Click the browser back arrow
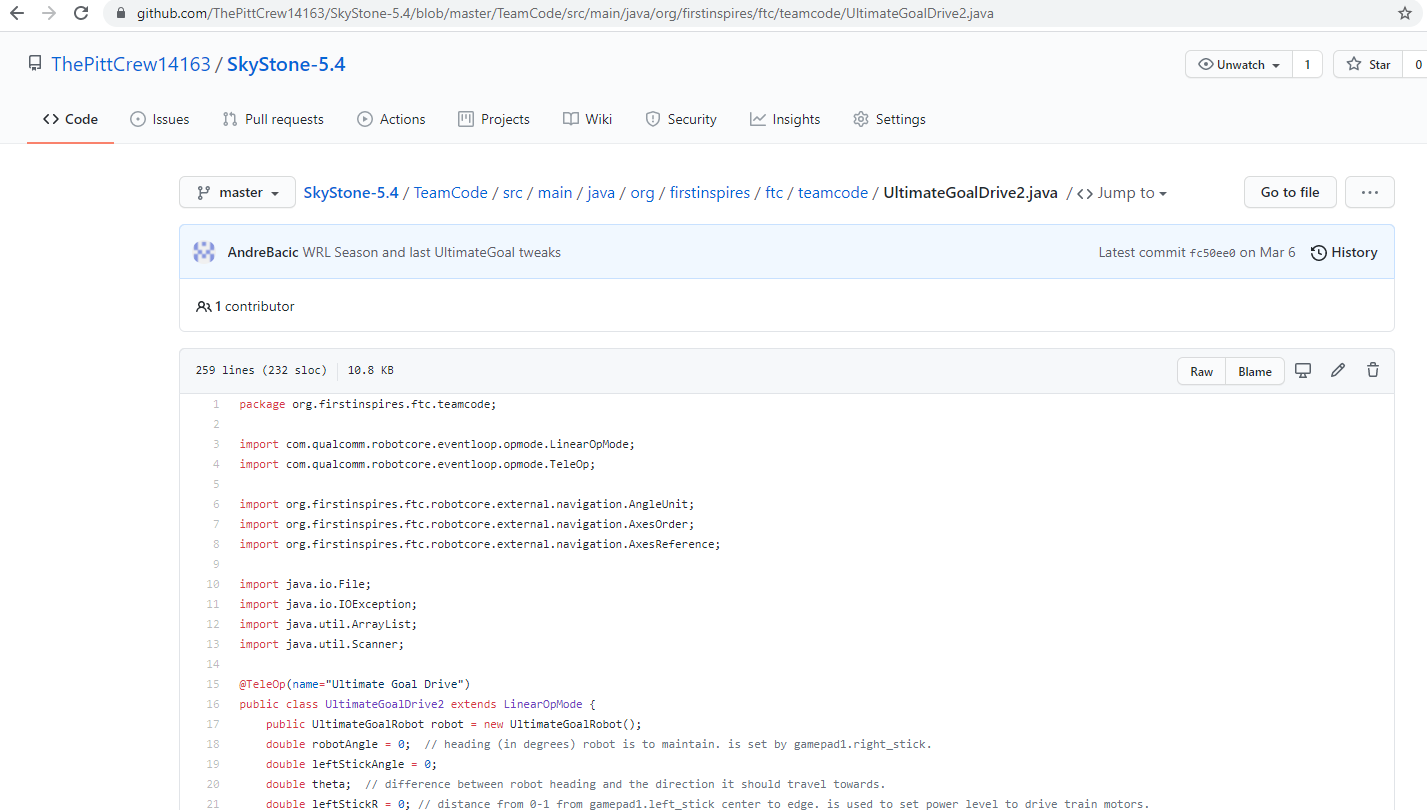The height and width of the screenshot is (810, 1427). pyautogui.click(x=17, y=14)
